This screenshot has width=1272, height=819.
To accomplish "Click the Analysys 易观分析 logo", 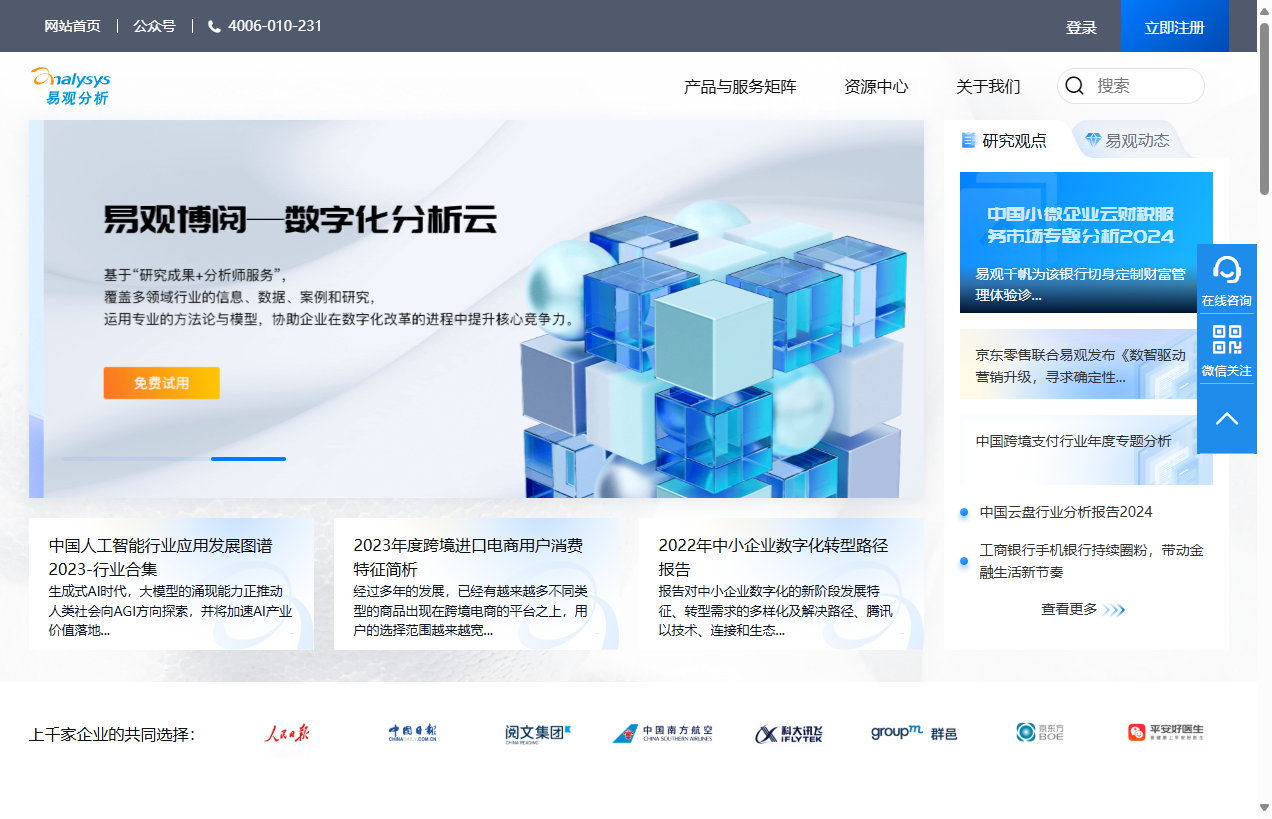I will [70, 83].
